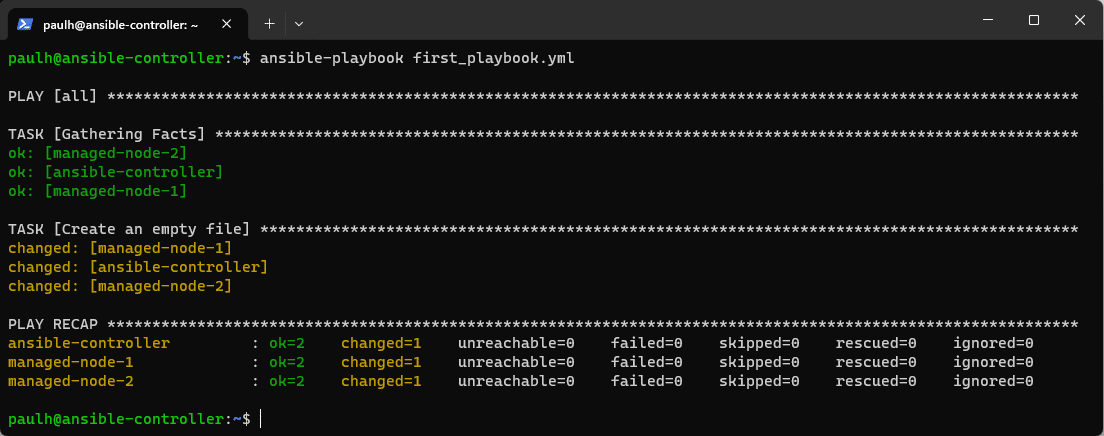Screen dimensions: 1104x436
Task: Expand the new tab profile dropdown chevron
Action: point(299,23)
